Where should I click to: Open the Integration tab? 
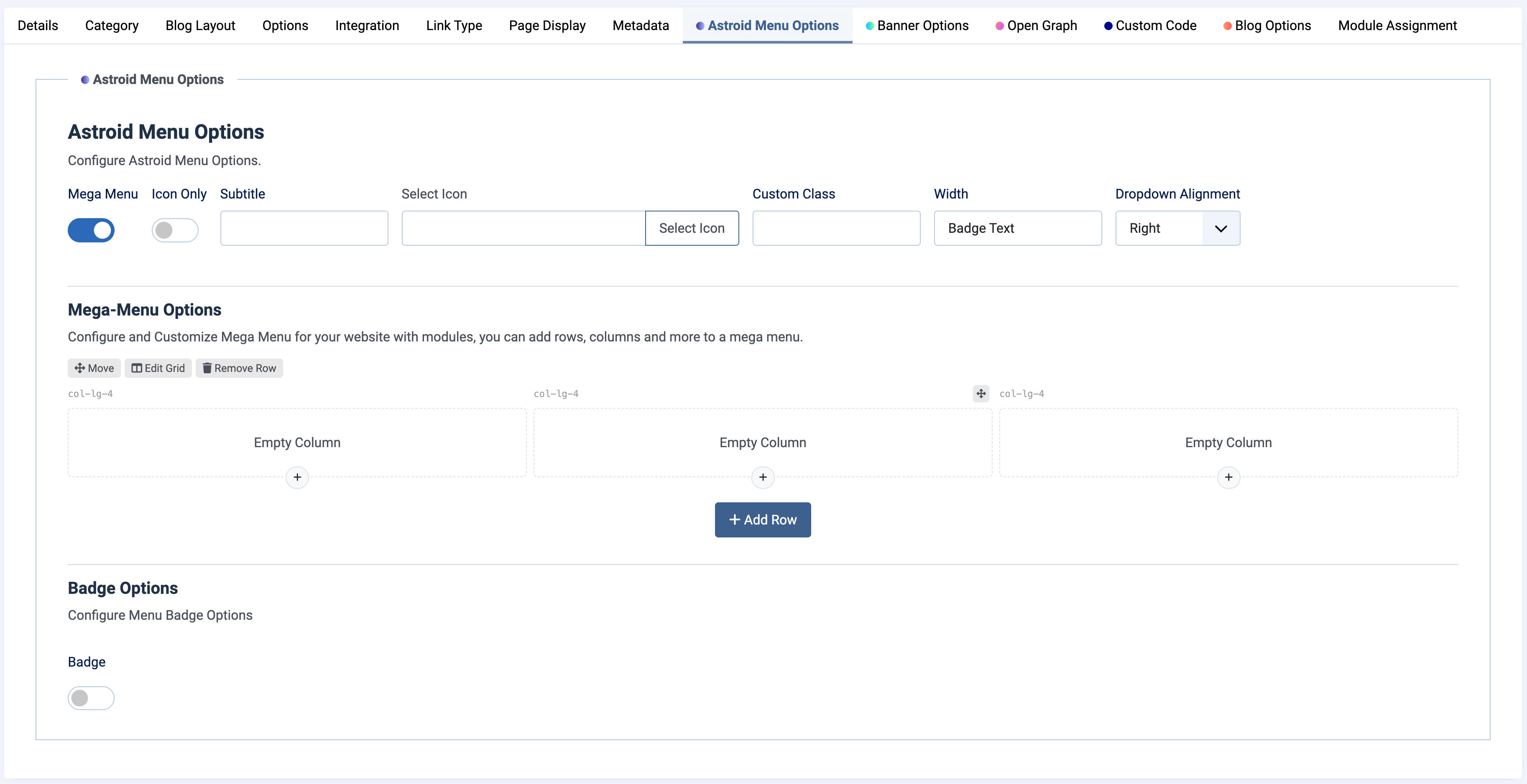367,25
